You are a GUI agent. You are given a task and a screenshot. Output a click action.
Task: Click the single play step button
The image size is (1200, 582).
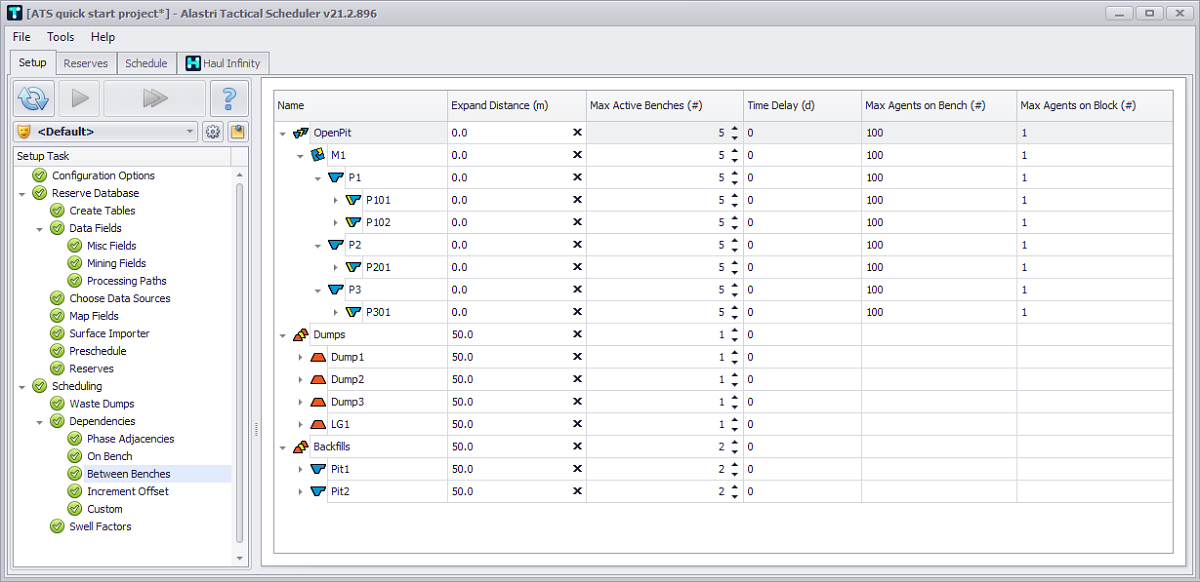click(79, 98)
